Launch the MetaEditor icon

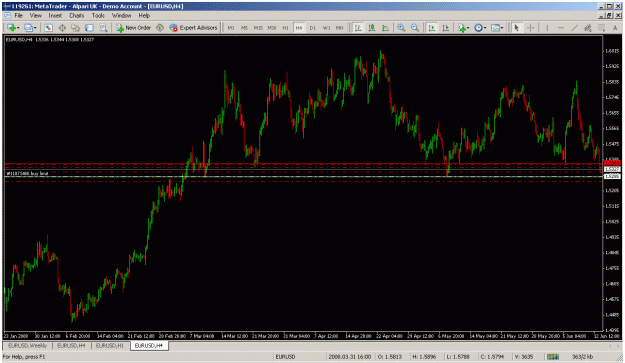pyautogui.click(x=160, y=27)
